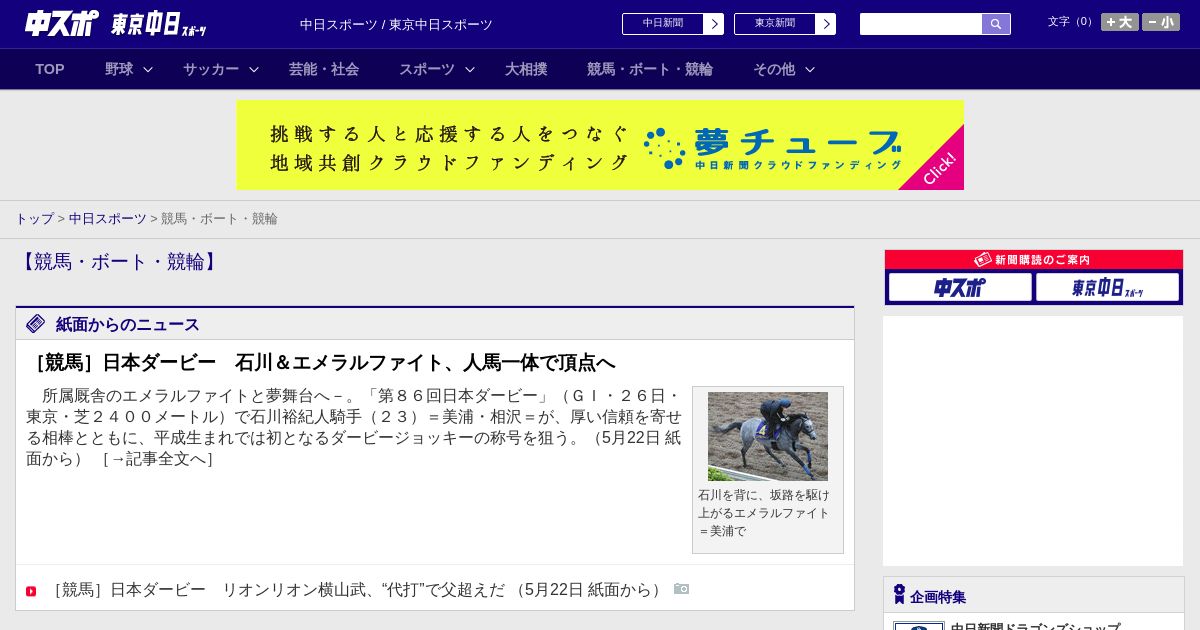
Task: Expand サッカー dropdown chevron
Action: click(x=254, y=69)
